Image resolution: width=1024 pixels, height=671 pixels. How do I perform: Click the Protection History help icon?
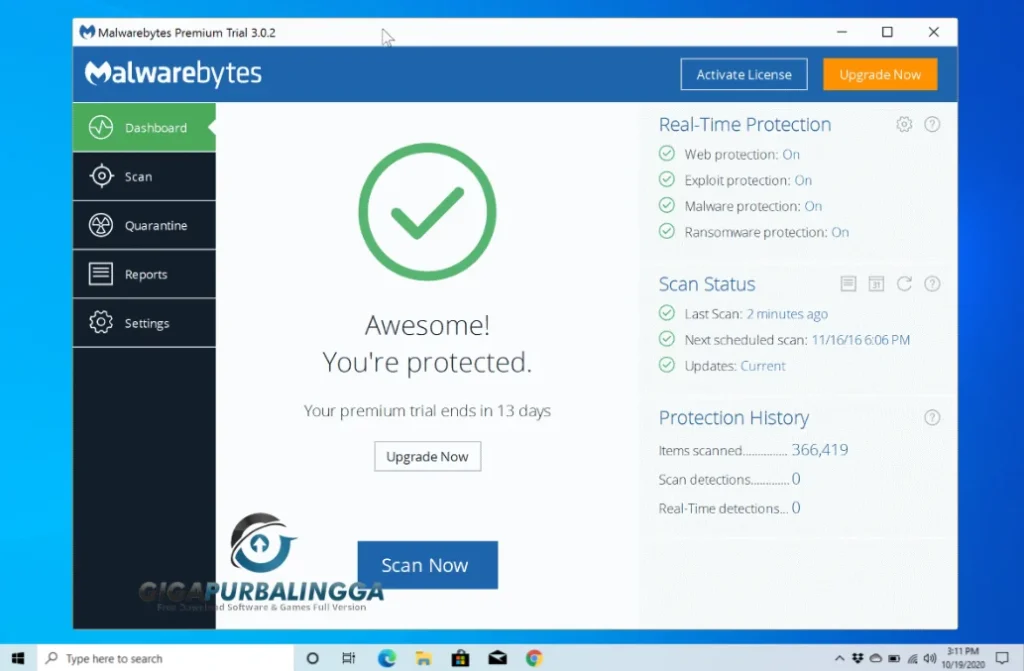tap(932, 417)
